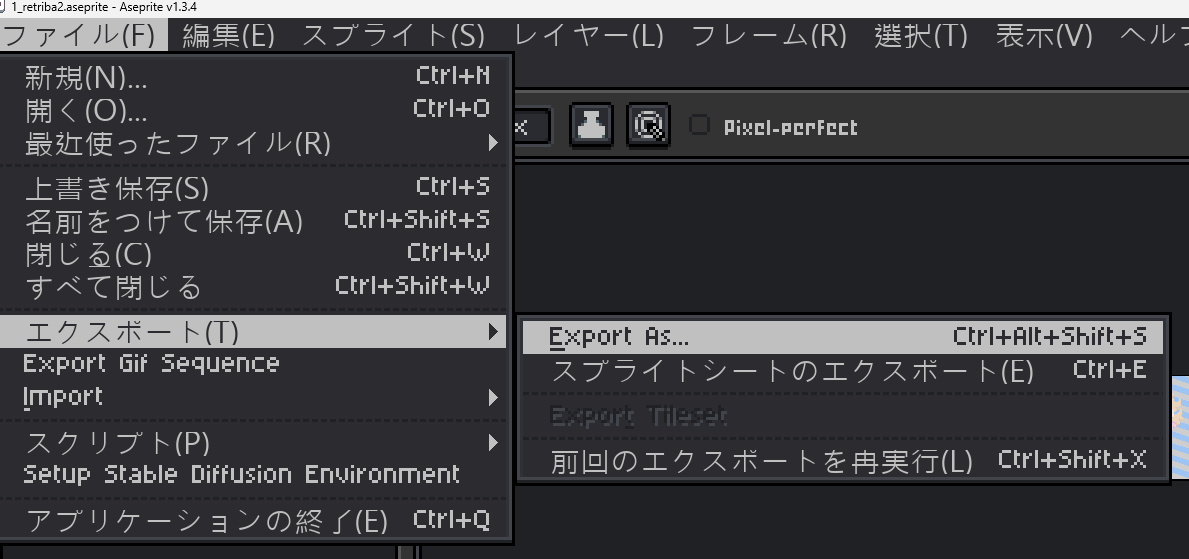Select 名前をつけて保存(A) menu item
Image resolution: width=1189 pixels, height=559 pixels.
(x=163, y=220)
